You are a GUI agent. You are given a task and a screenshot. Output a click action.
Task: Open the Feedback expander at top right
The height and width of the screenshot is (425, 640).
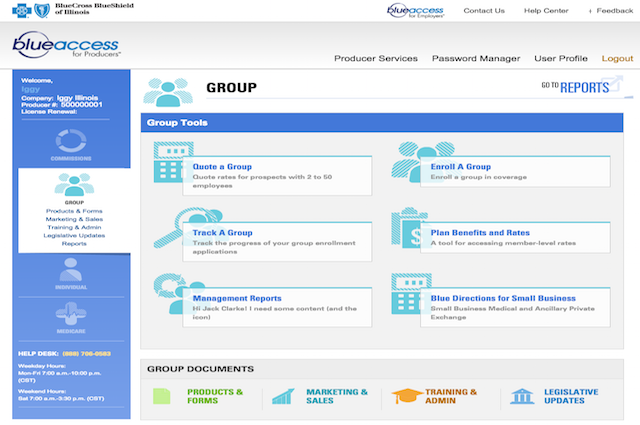click(x=609, y=10)
